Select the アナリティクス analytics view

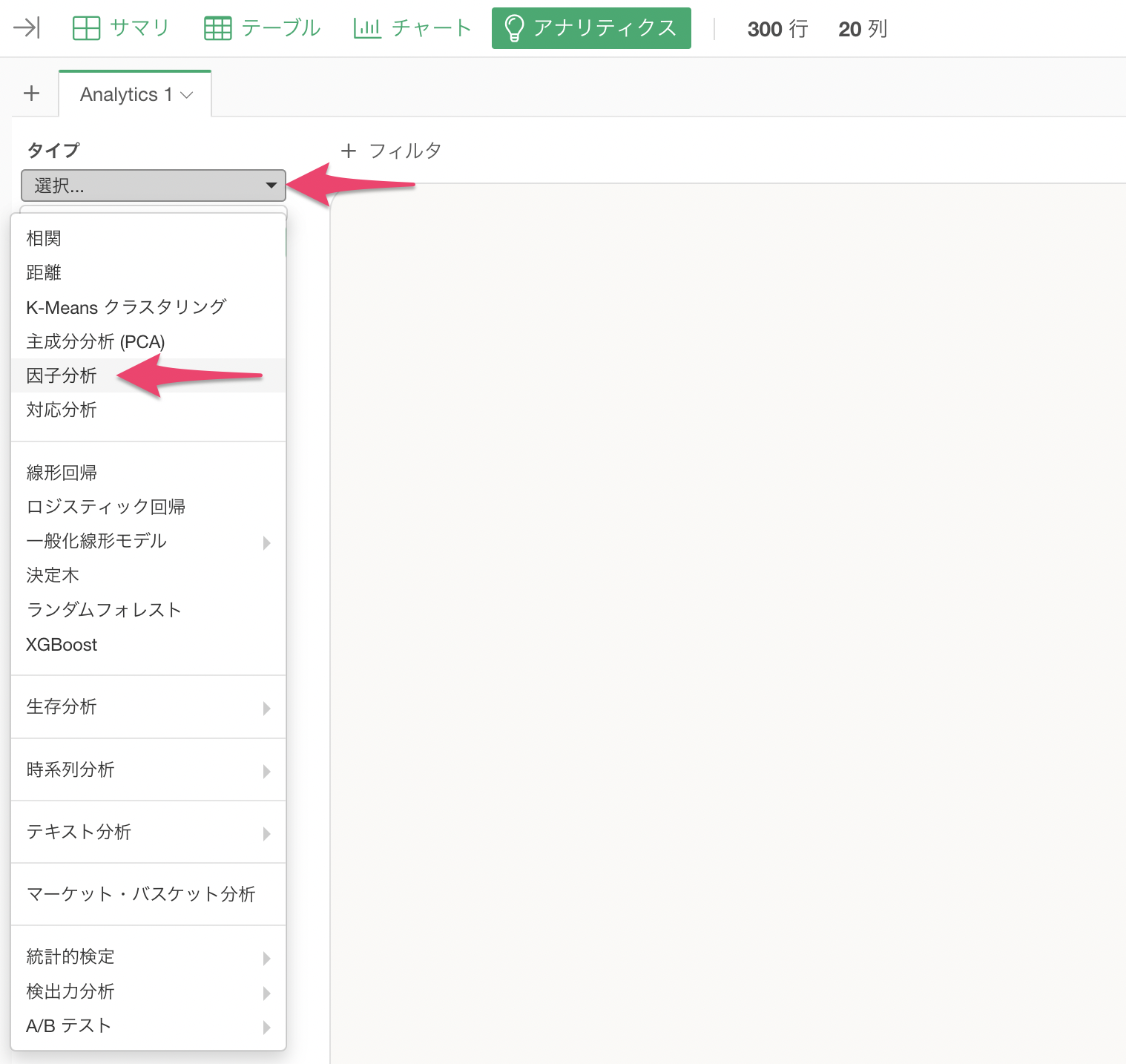coord(591,28)
